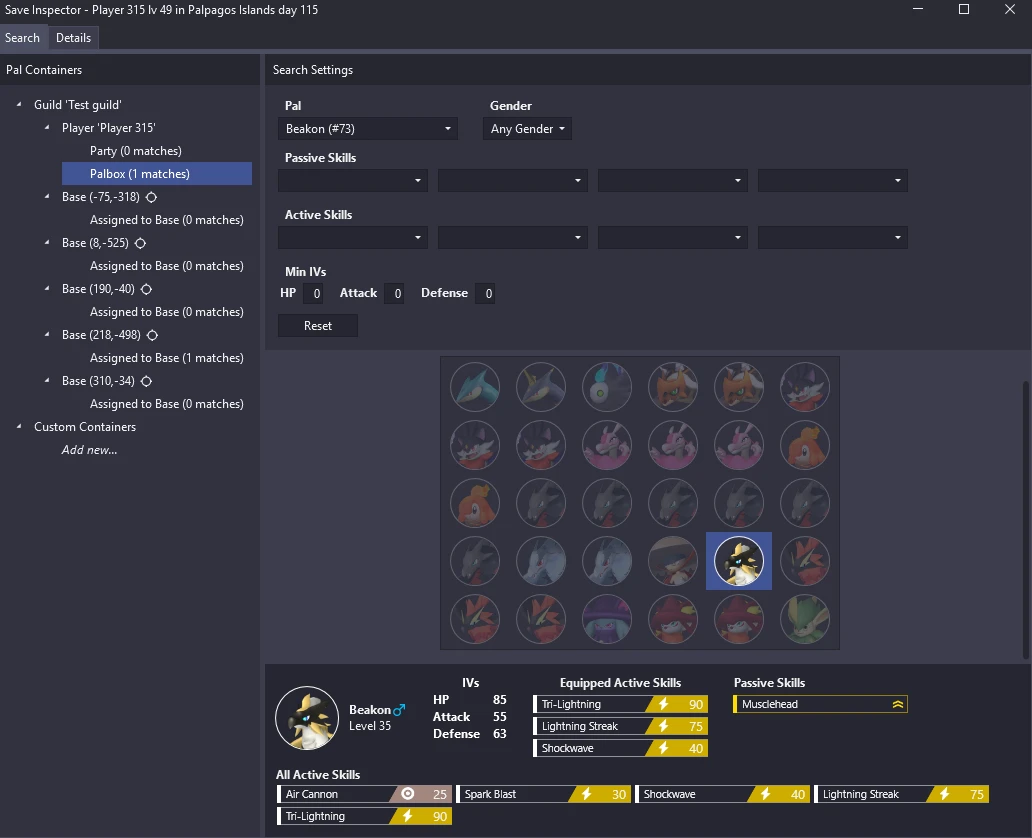Click the electric icon on Spark Blast

click(586, 794)
